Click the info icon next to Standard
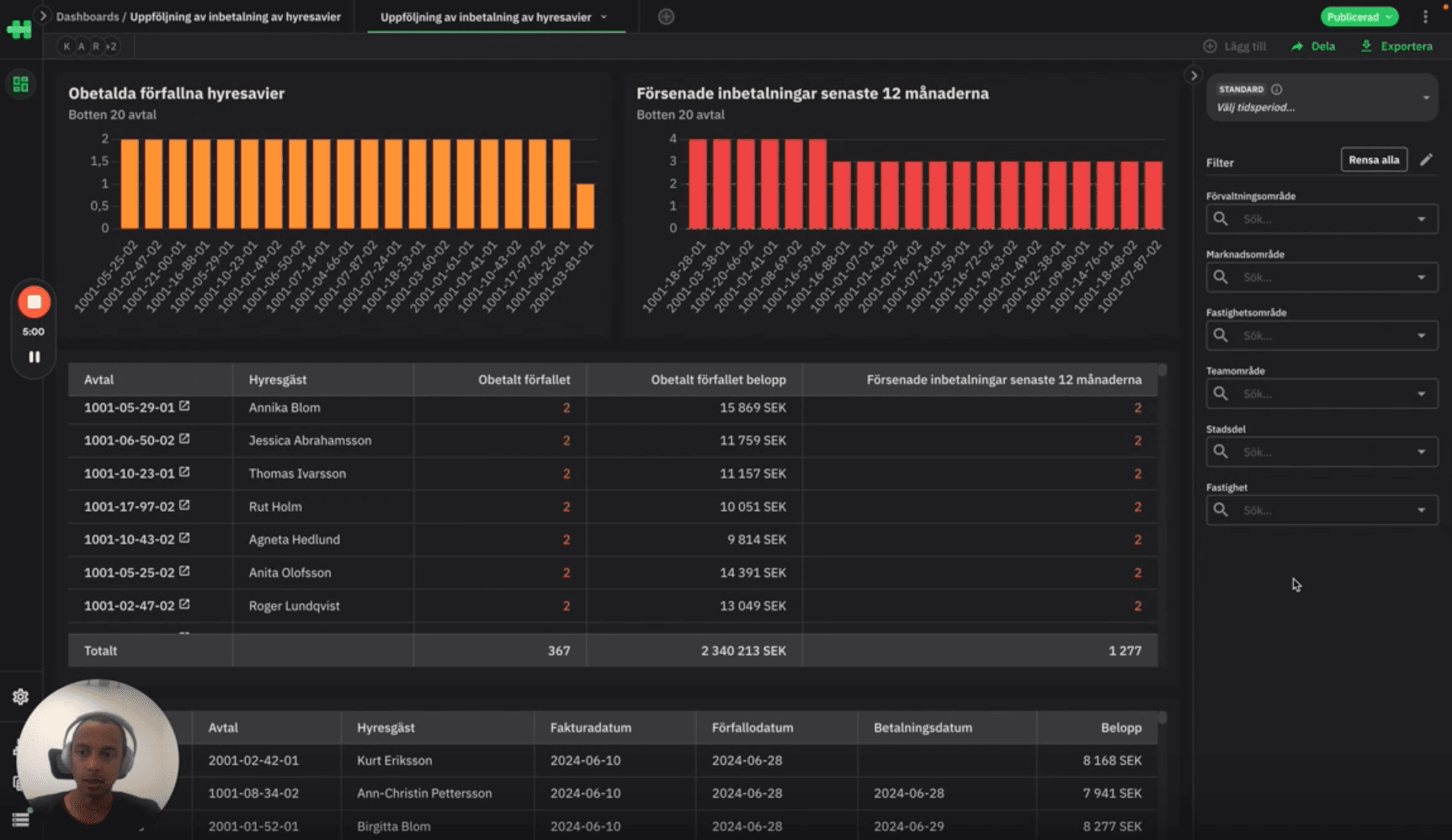This screenshot has width=1452, height=840. (x=1276, y=89)
